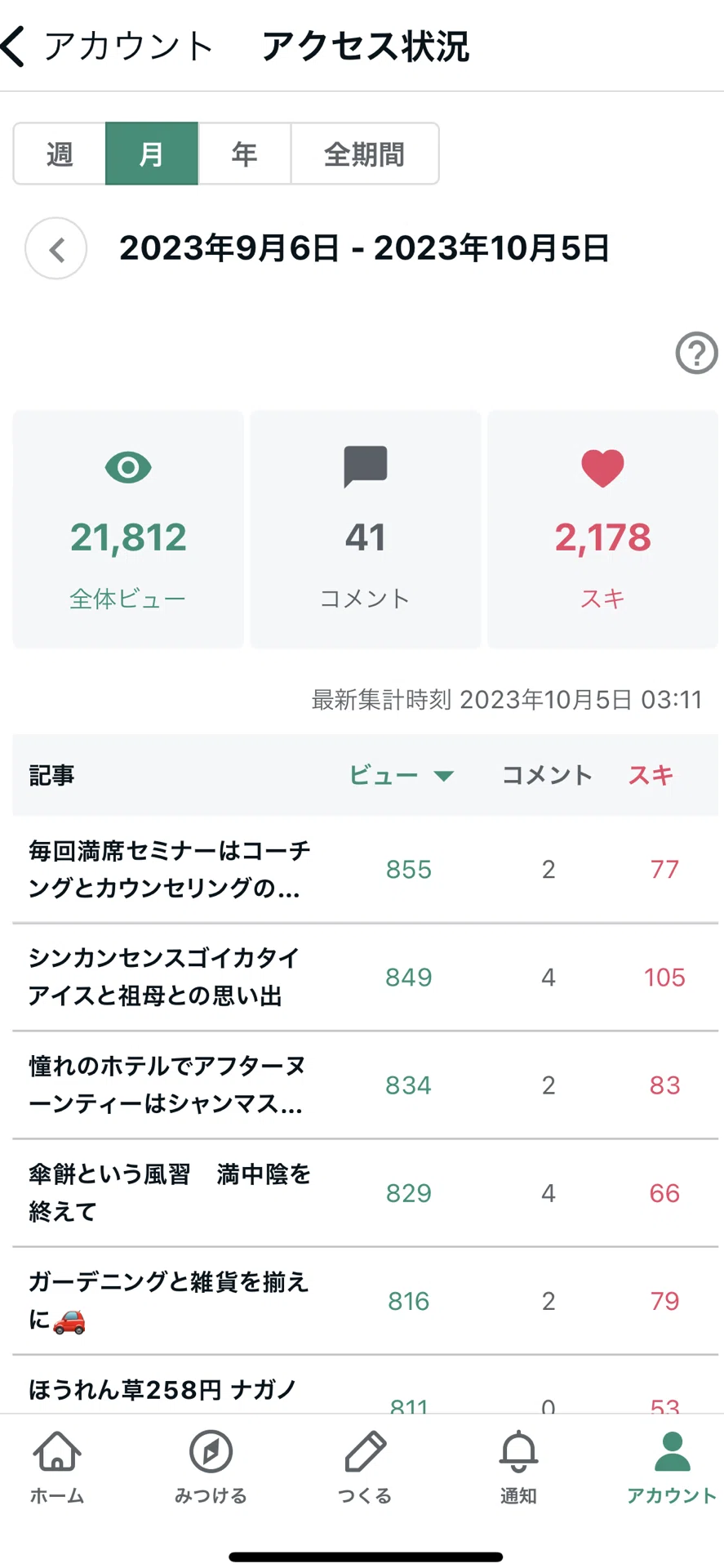Tap the スキ heart card
The image size is (724, 1568).
(x=603, y=529)
